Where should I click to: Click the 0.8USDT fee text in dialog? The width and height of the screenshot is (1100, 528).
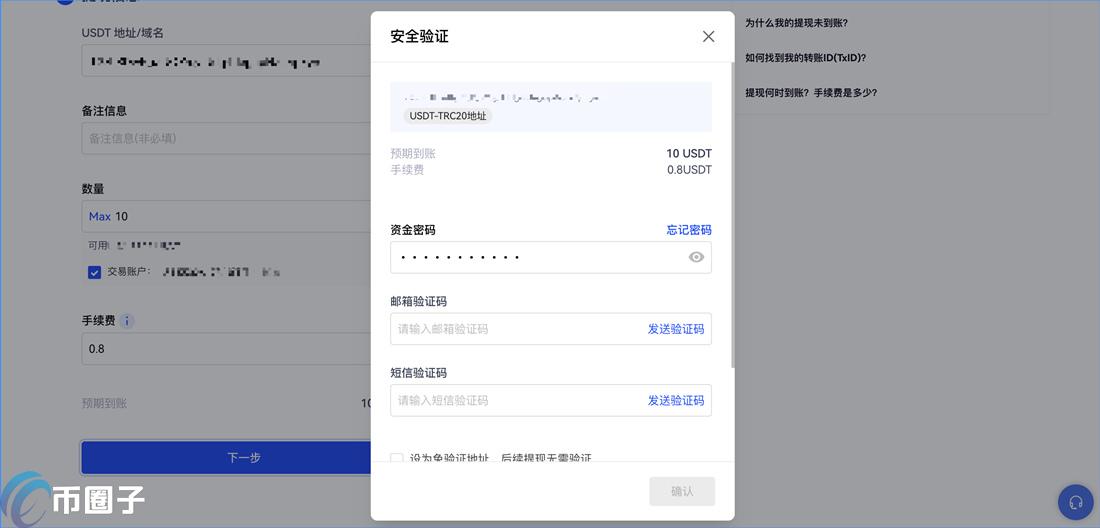point(690,170)
